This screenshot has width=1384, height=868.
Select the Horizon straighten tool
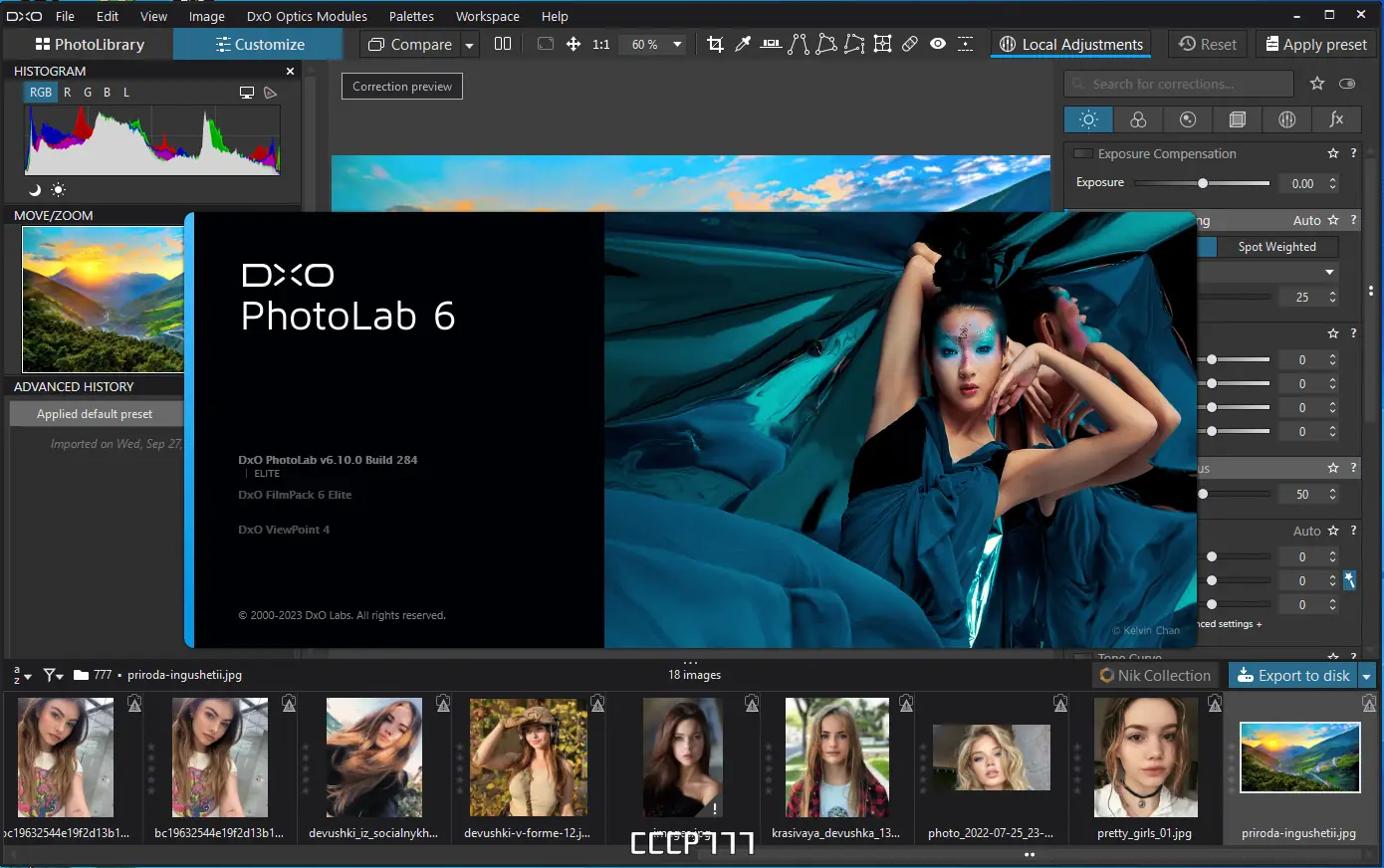pos(771,44)
